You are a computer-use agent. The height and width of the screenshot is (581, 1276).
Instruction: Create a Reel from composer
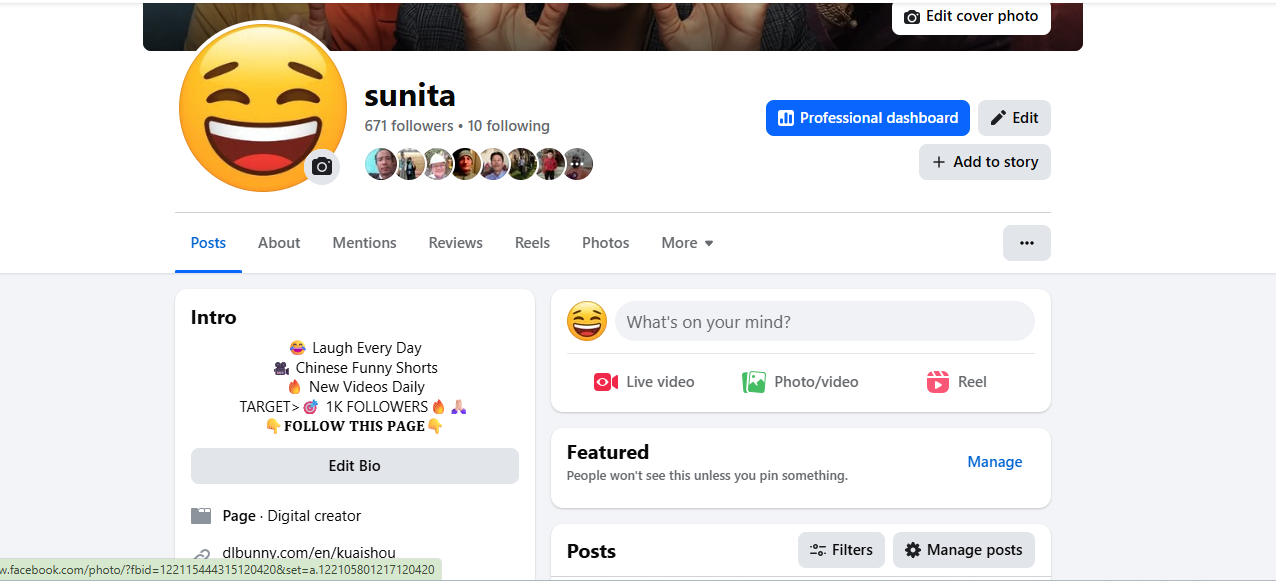pos(956,382)
